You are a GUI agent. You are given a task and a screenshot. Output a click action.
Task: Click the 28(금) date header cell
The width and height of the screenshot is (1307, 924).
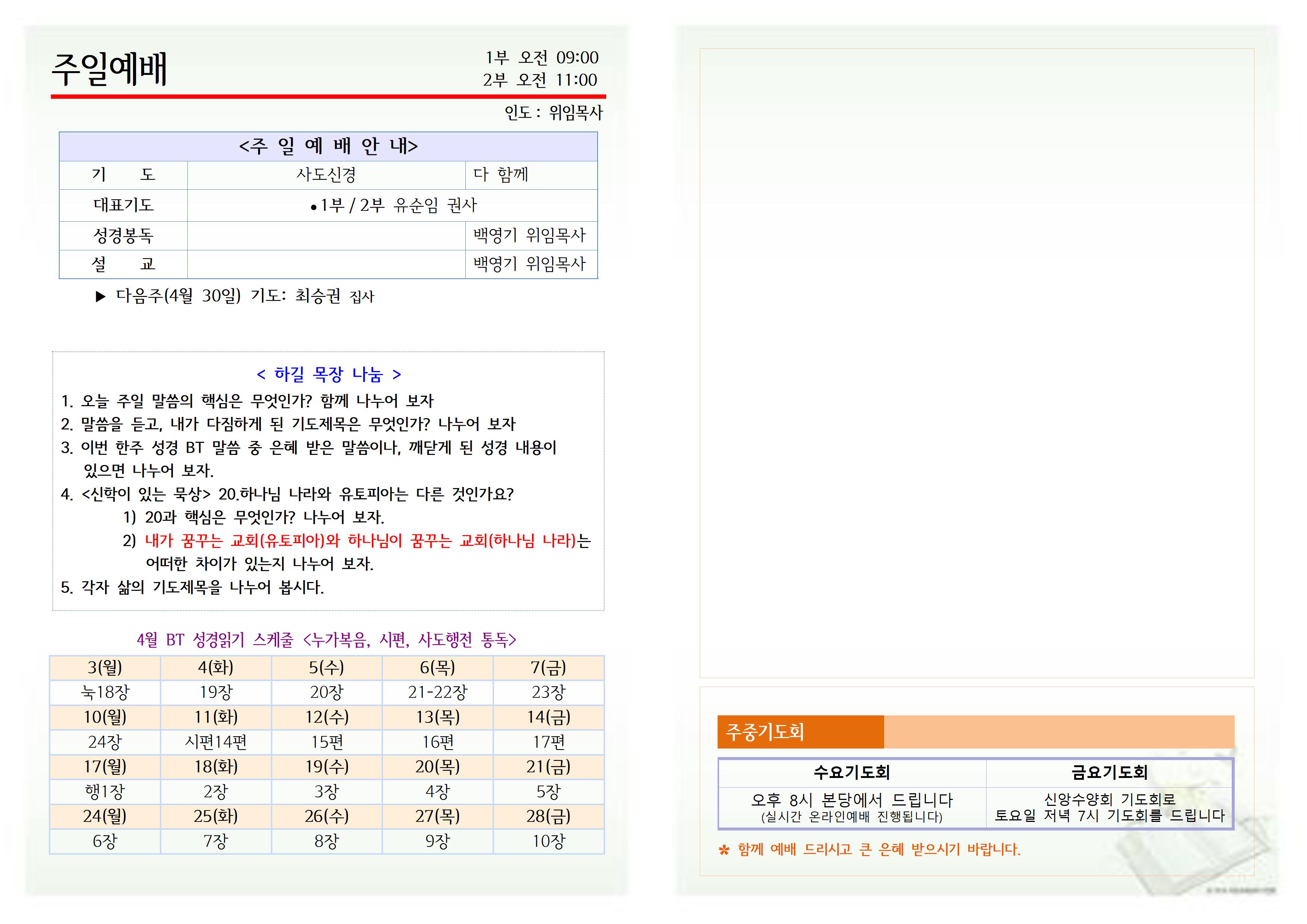[x=548, y=816]
